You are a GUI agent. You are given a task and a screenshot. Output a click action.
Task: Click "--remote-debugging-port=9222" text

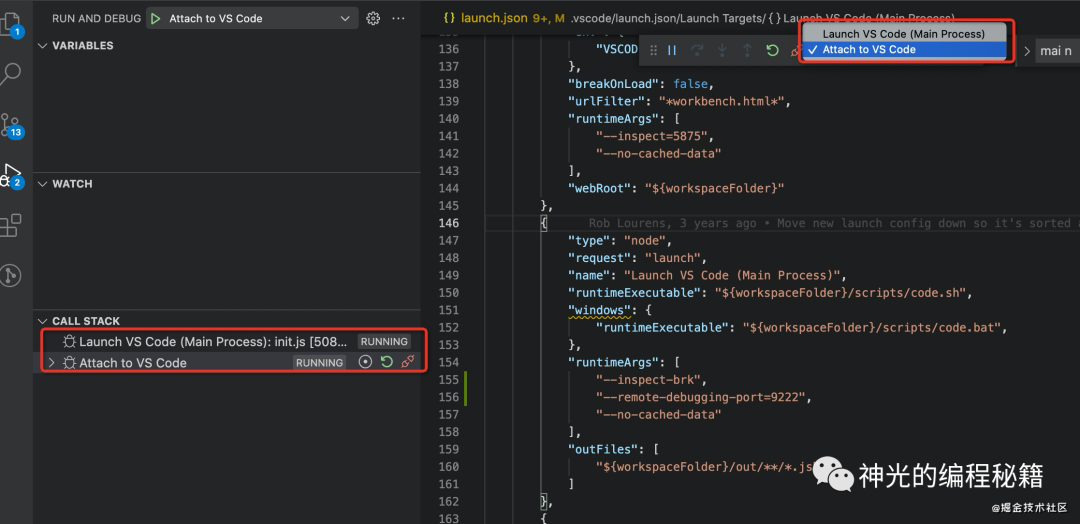click(700, 397)
